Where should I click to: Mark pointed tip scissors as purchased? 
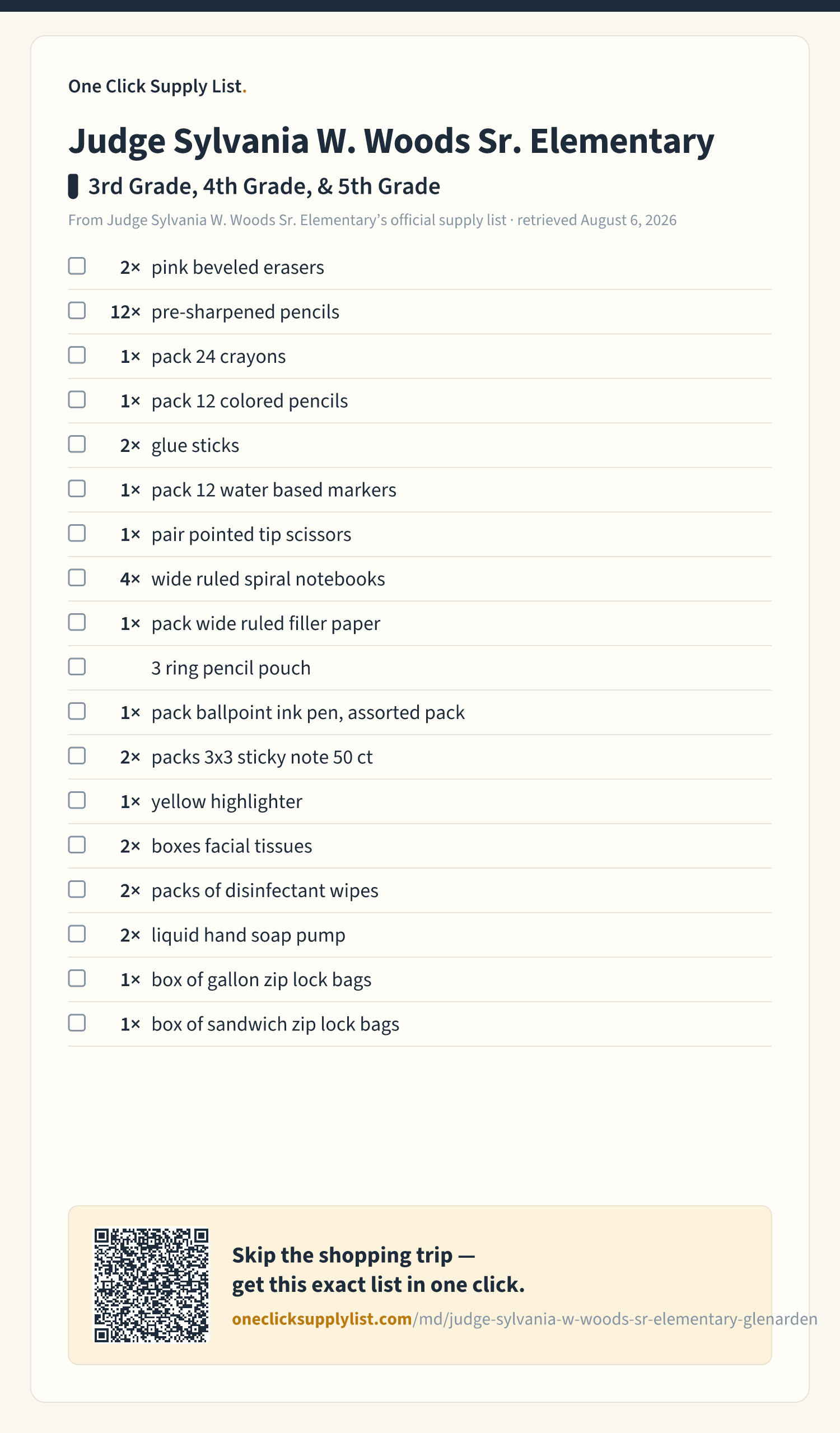[77, 534]
